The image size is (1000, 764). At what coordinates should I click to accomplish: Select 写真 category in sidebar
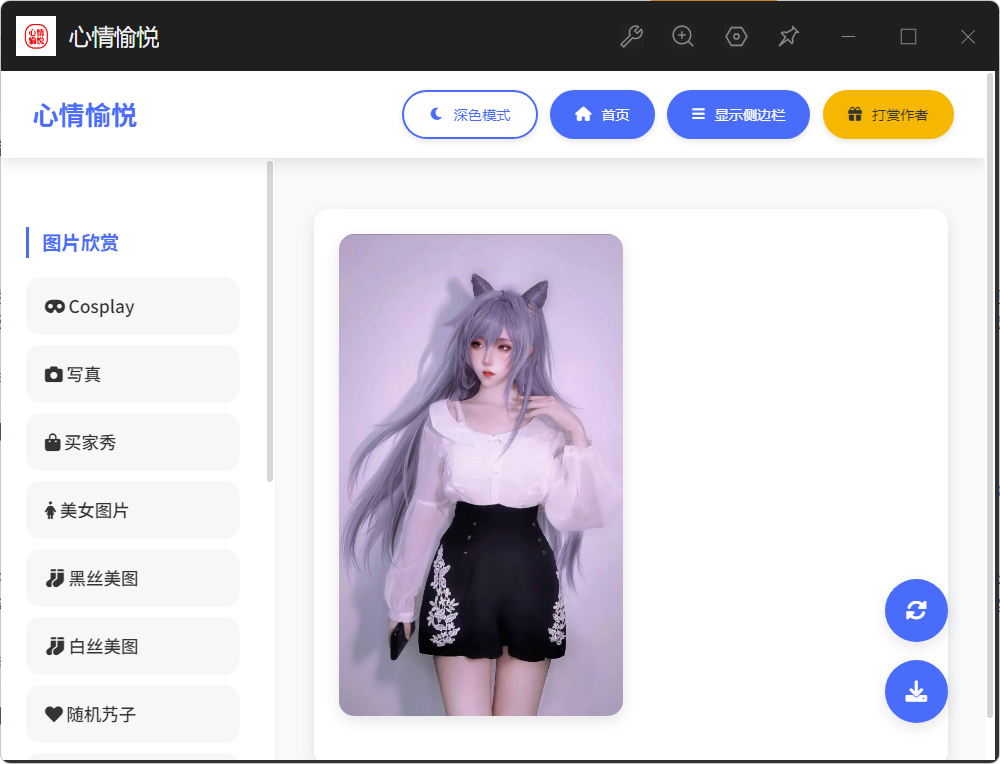point(133,374)
